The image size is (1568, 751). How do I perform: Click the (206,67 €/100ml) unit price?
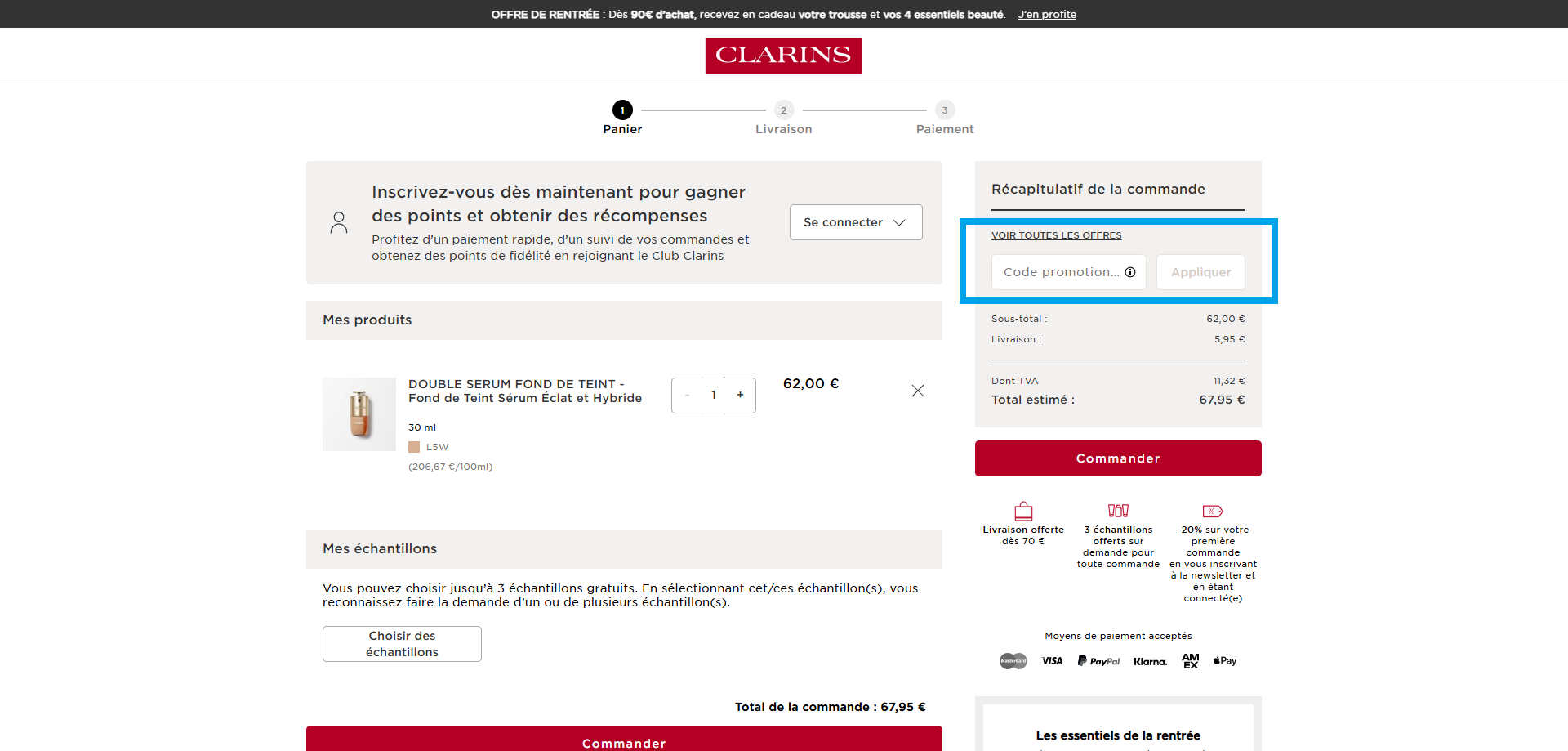click(451, 467)
